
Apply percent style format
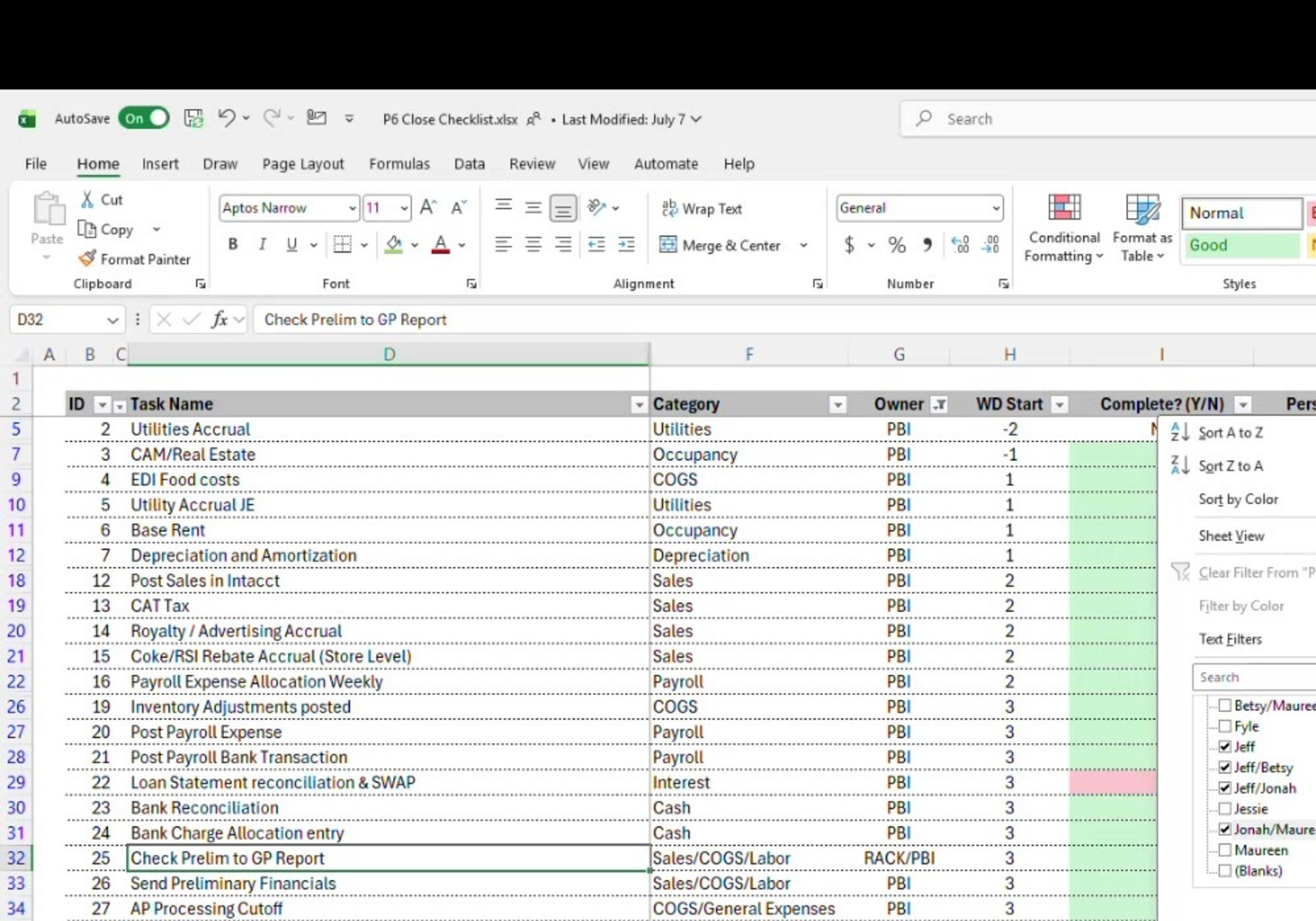[896, 245]
